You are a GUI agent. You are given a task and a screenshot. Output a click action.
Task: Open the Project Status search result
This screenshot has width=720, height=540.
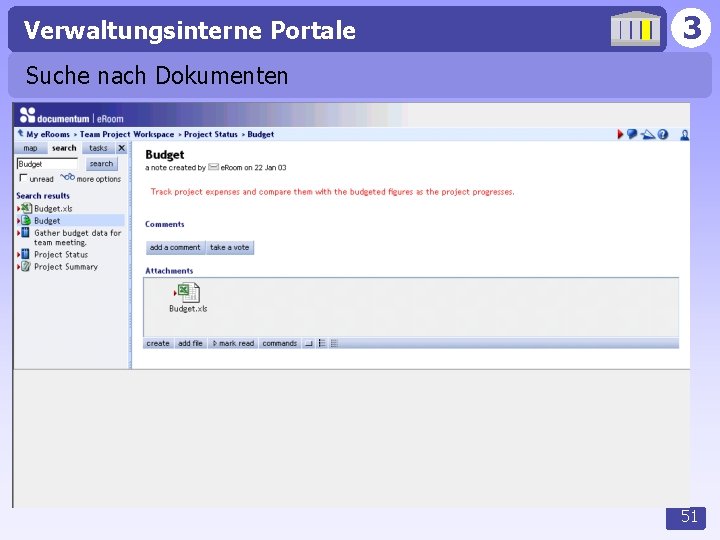pos(61,254)
